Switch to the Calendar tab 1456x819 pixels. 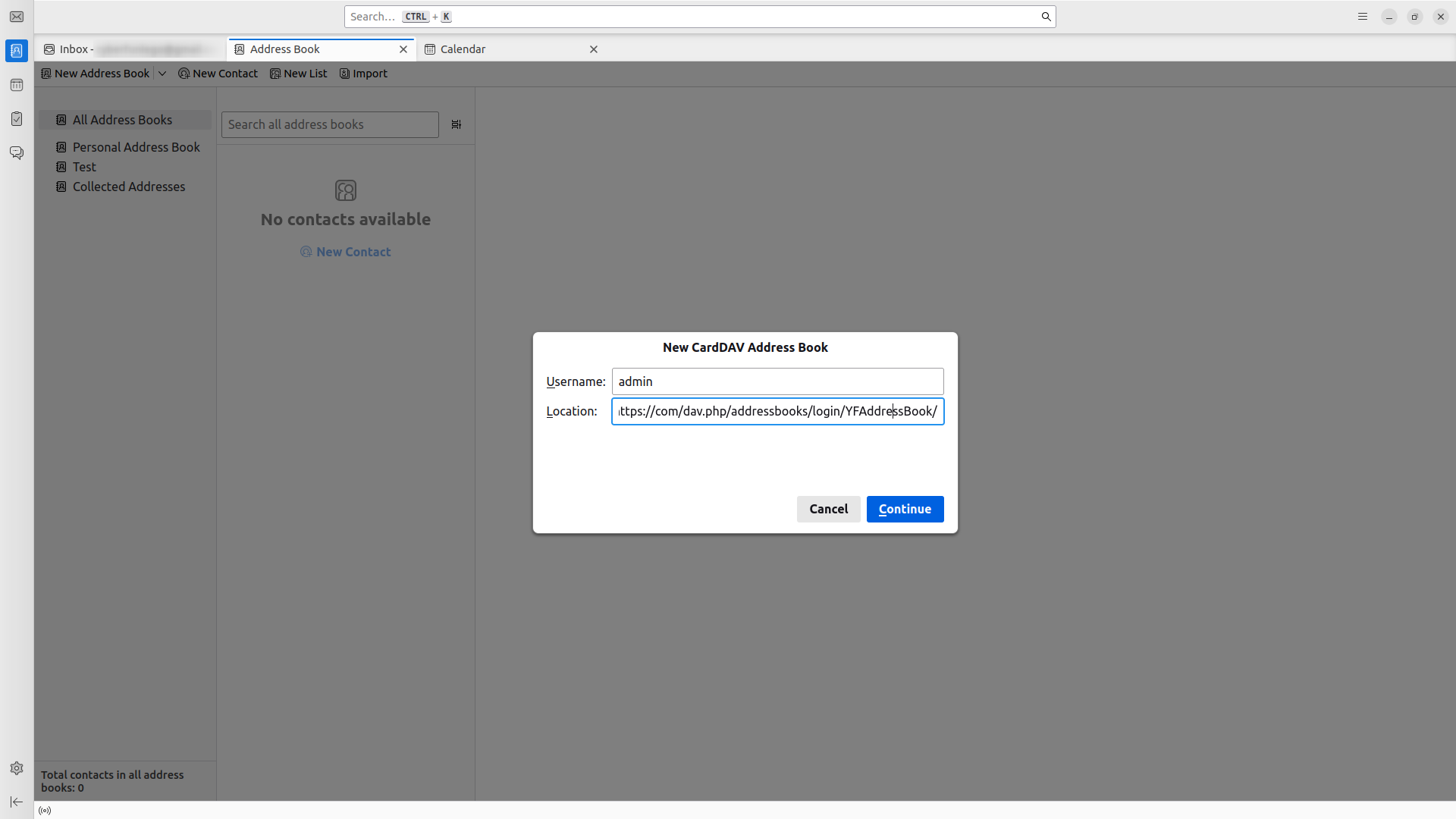512,49
